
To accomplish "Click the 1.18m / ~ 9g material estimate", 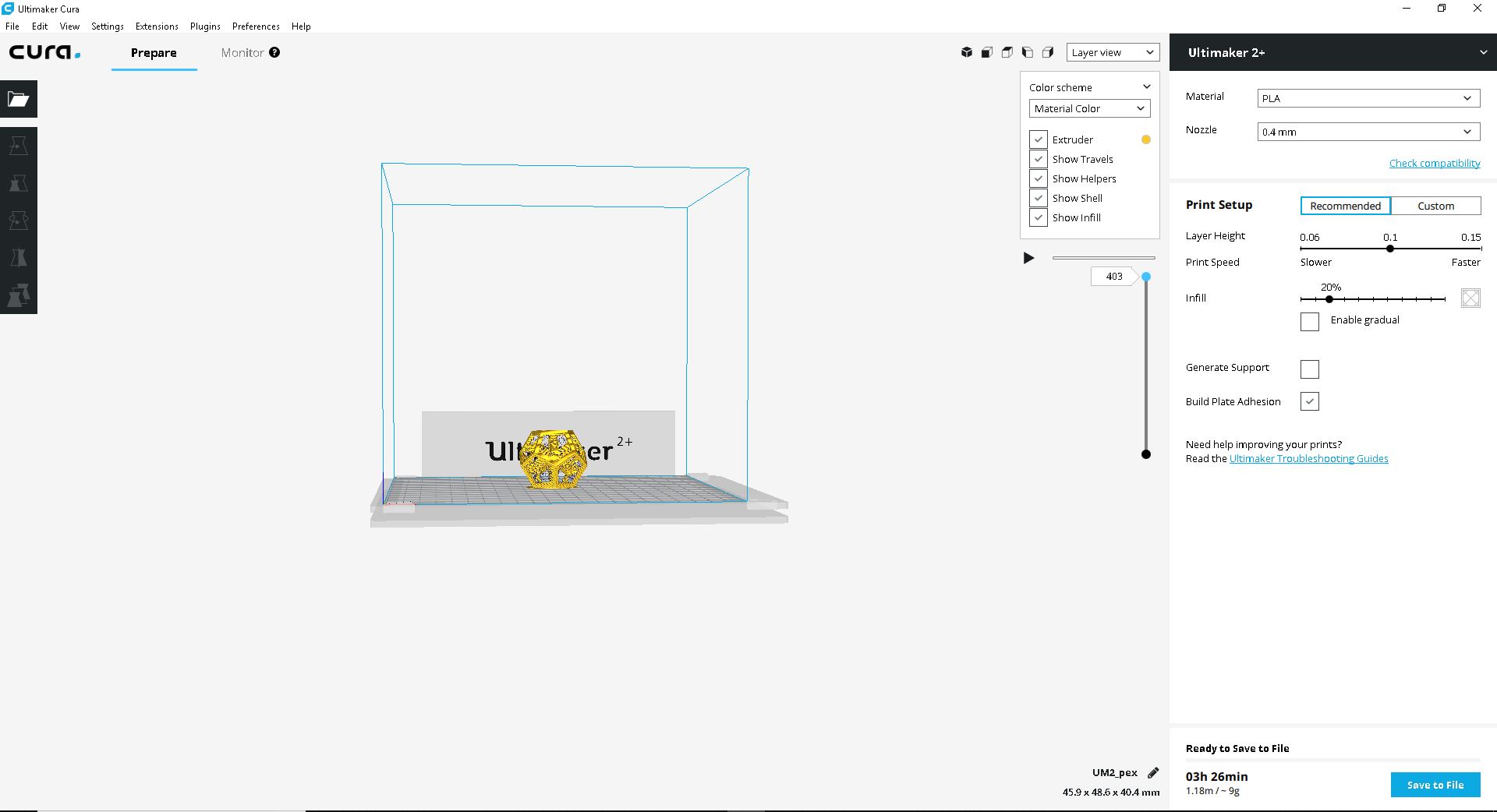I will [1212, 791].
